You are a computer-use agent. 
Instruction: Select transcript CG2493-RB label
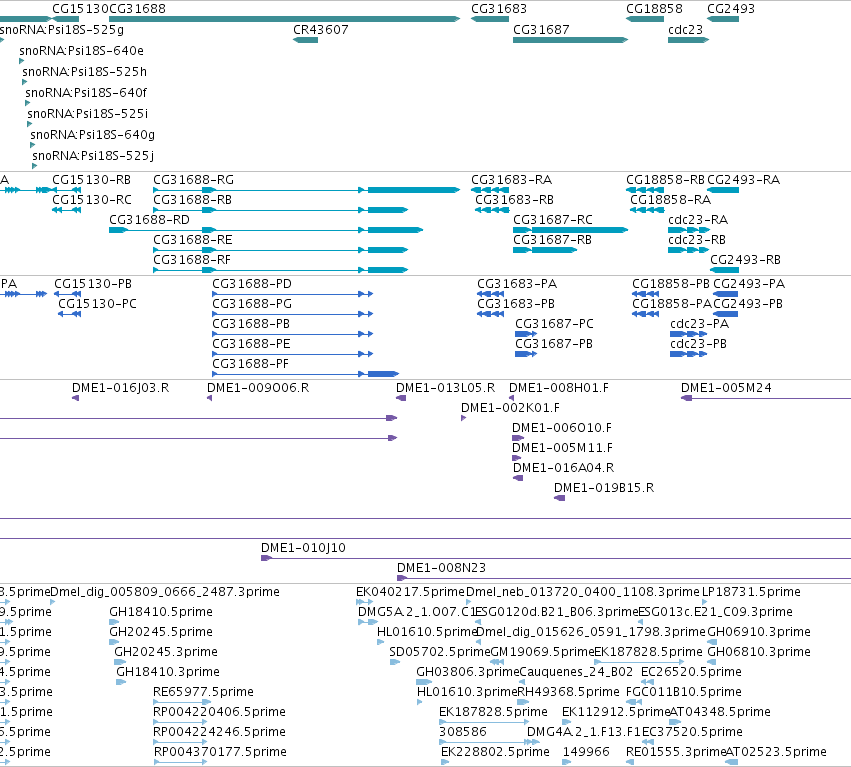tap(745, 260)
